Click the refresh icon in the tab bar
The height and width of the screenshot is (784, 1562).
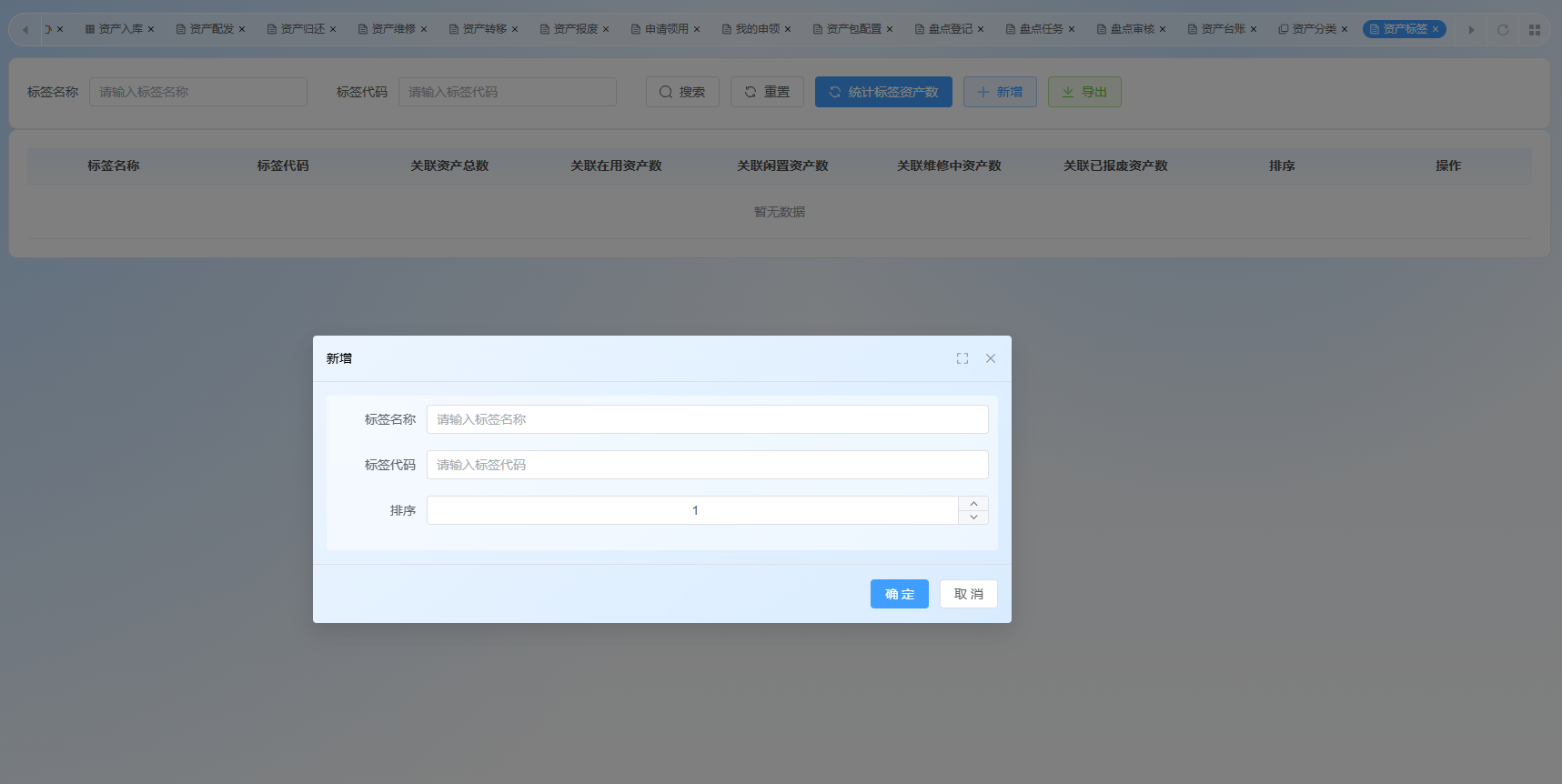coord(1503,30)
